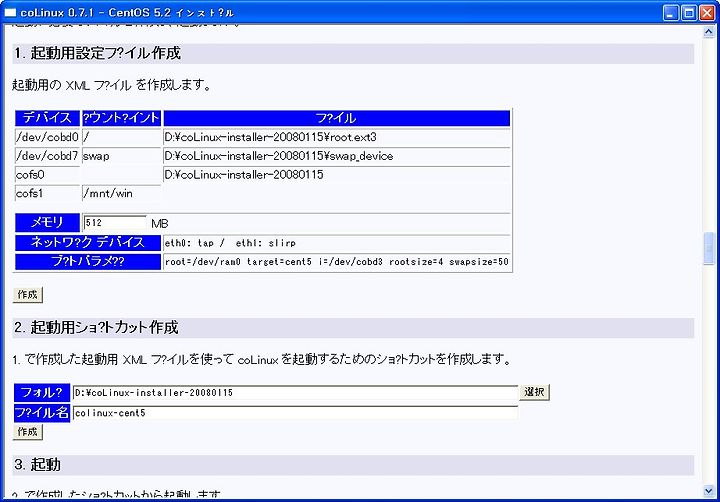Click the 作成 button under the shortcut file name field

[x=28, y=432]
